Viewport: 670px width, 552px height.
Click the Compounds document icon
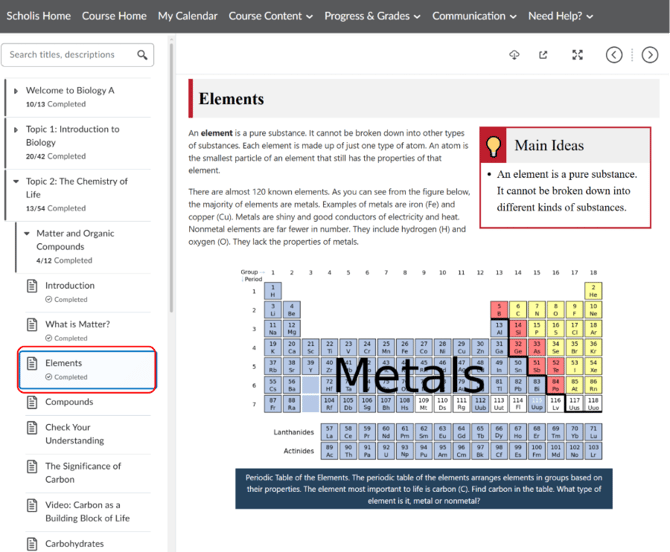[x=32, y=402]
